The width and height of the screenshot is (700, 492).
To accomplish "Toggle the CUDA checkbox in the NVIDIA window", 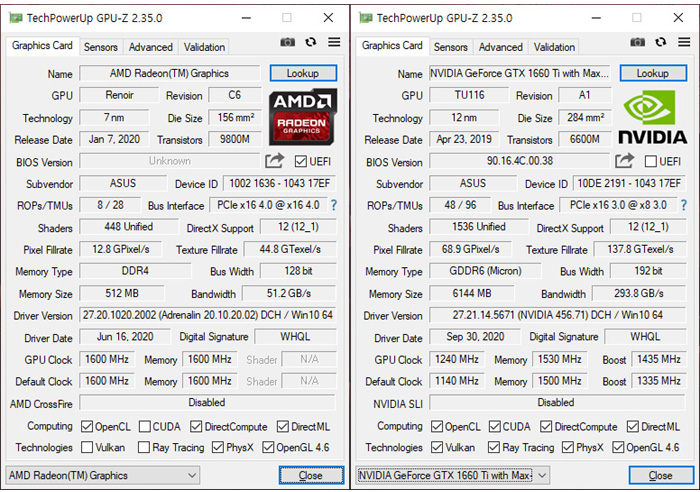I will click(495, 427).
